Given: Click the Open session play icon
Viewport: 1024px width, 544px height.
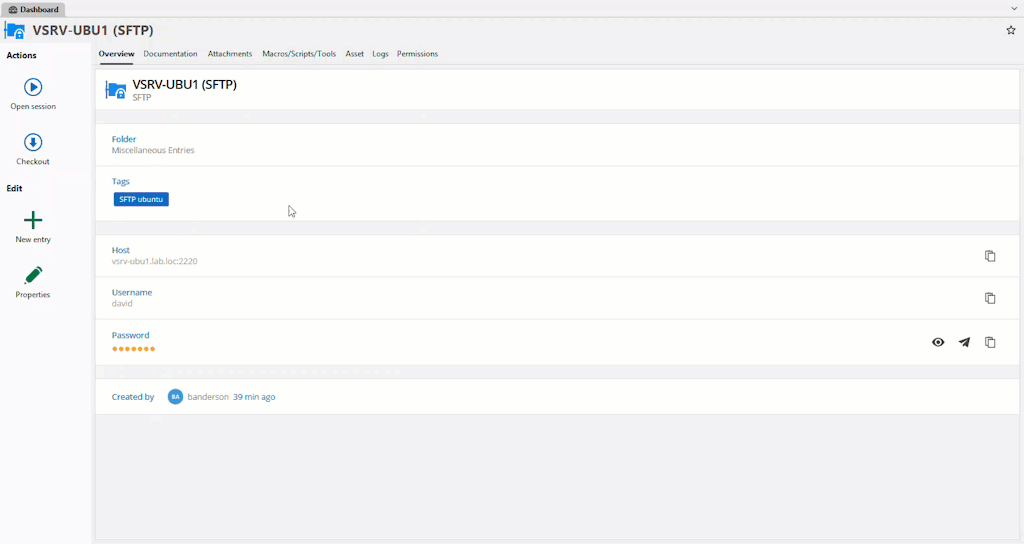Looking at the screenshot, I should point(33,88).
